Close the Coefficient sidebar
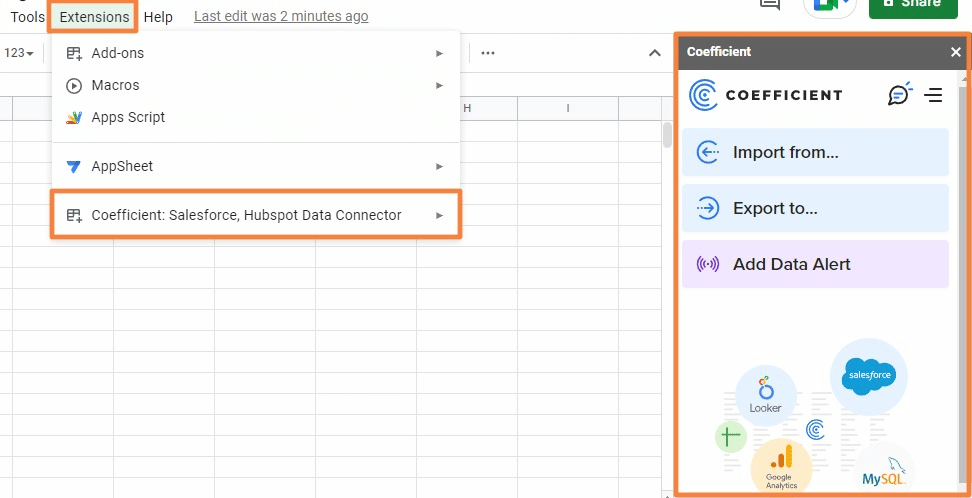Image resolution: width=972 pixels, height=498 pixels. pos(955,52)
